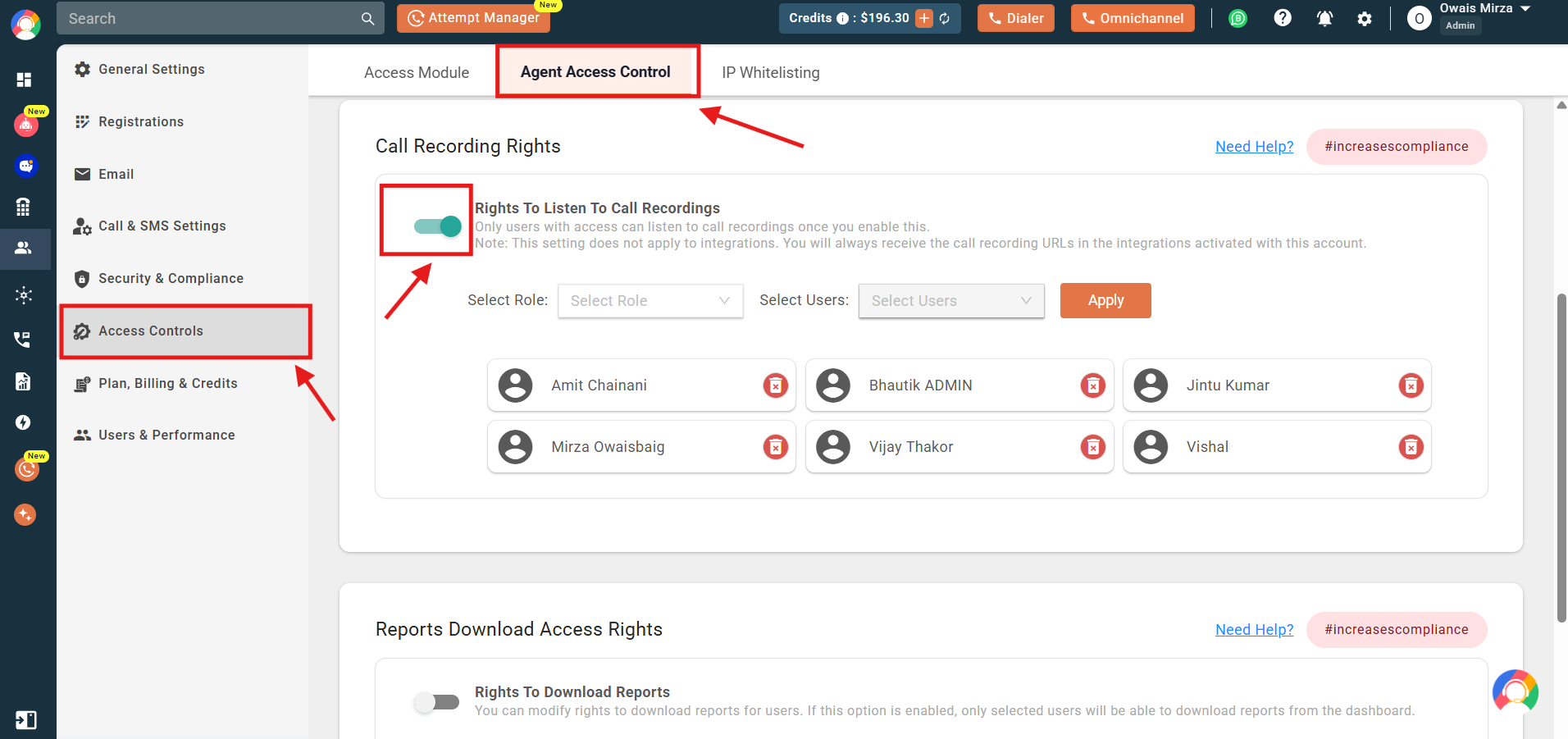Add credits with the plus icon
This screenshot has height=739, width=1568.
(x=924, y=18)
